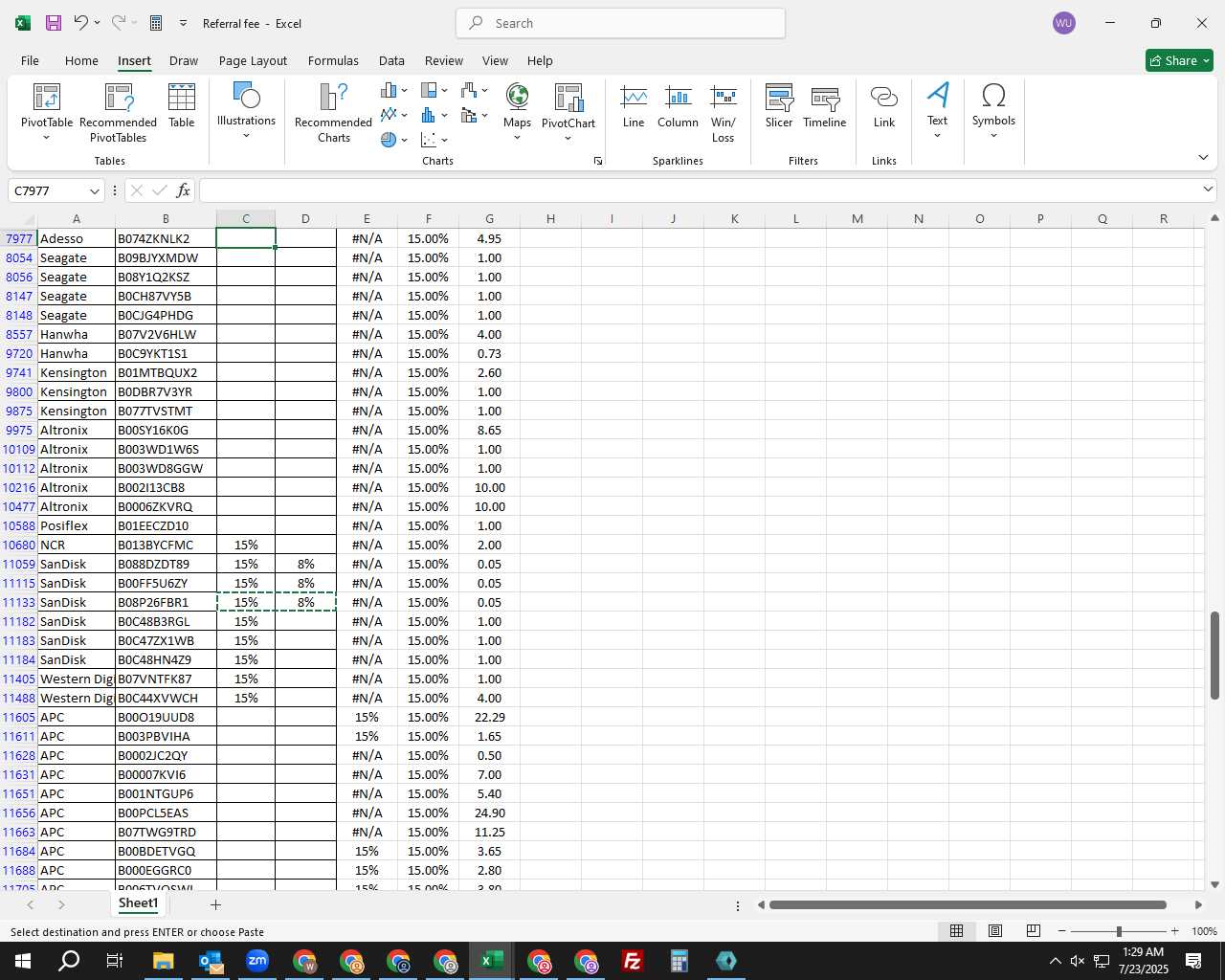The width and height of the screenshot is (1225, 980).
Task: Select the Sheet1 tab
Action: pos(138,903)
